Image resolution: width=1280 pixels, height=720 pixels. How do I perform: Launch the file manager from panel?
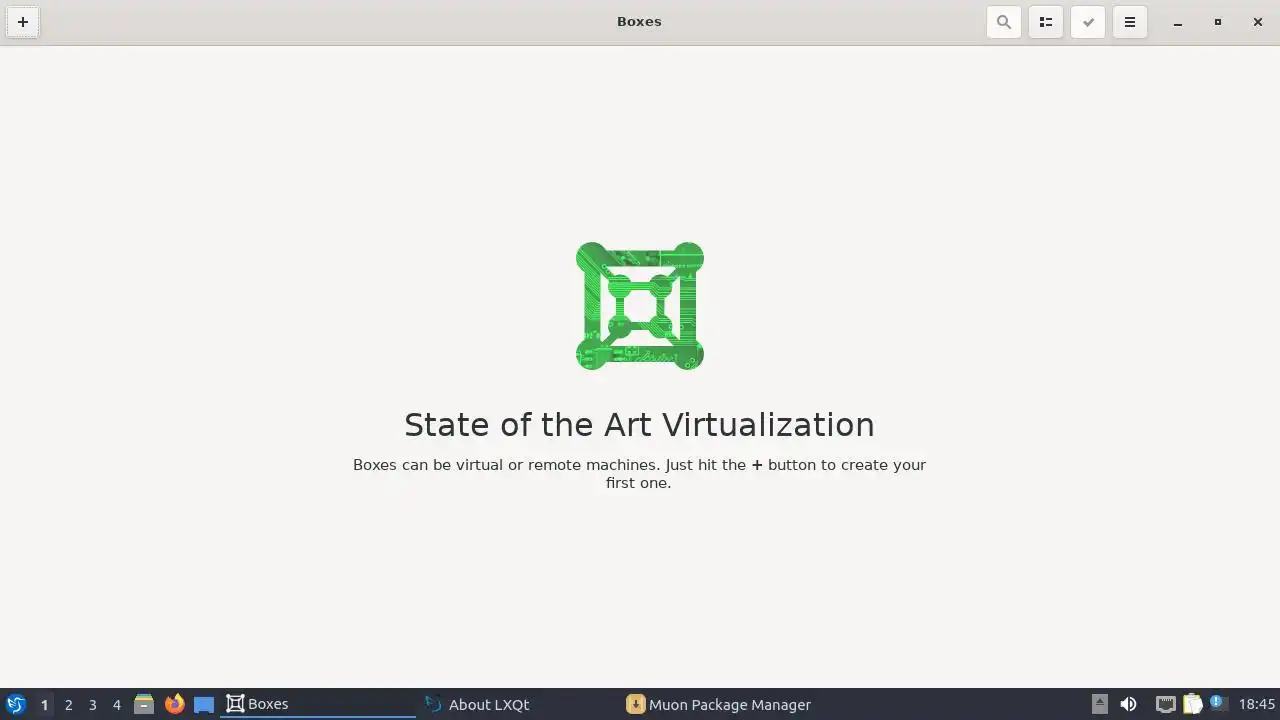[x=144, y=704]
